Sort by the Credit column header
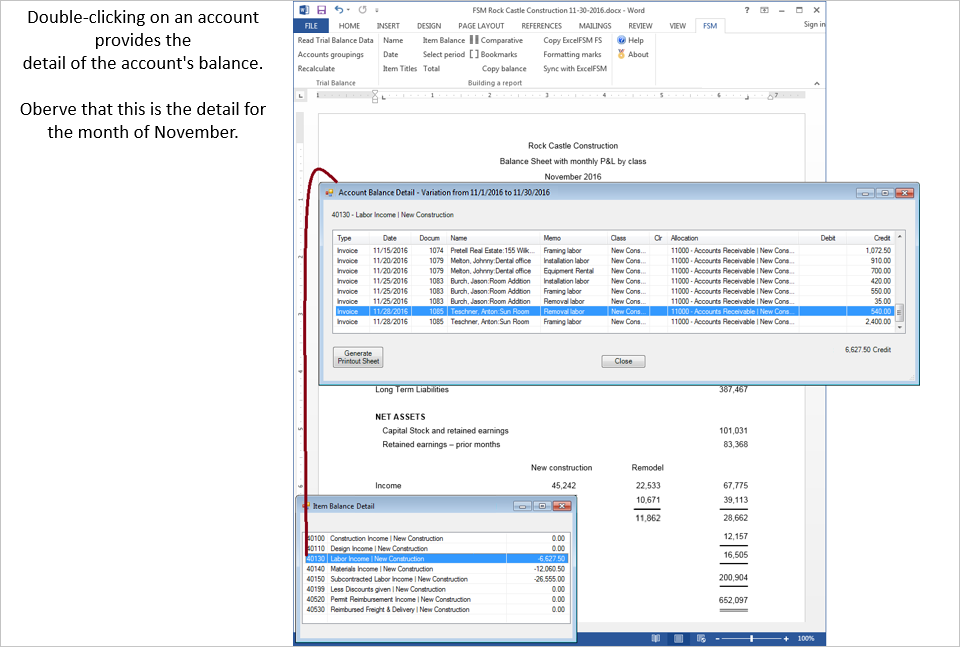 click(869, 238)
